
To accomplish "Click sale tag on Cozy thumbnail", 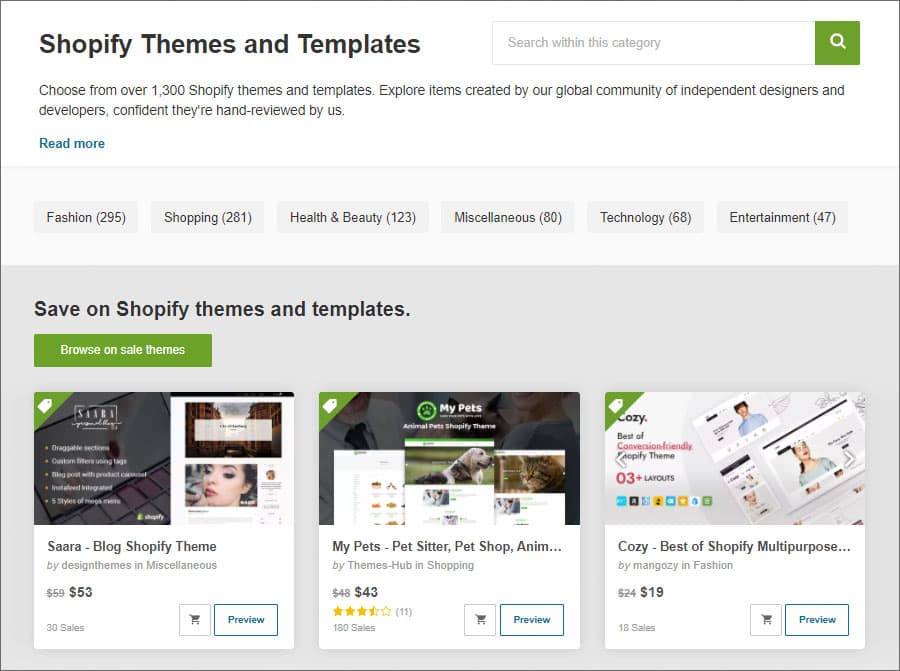I will point(615,405).
